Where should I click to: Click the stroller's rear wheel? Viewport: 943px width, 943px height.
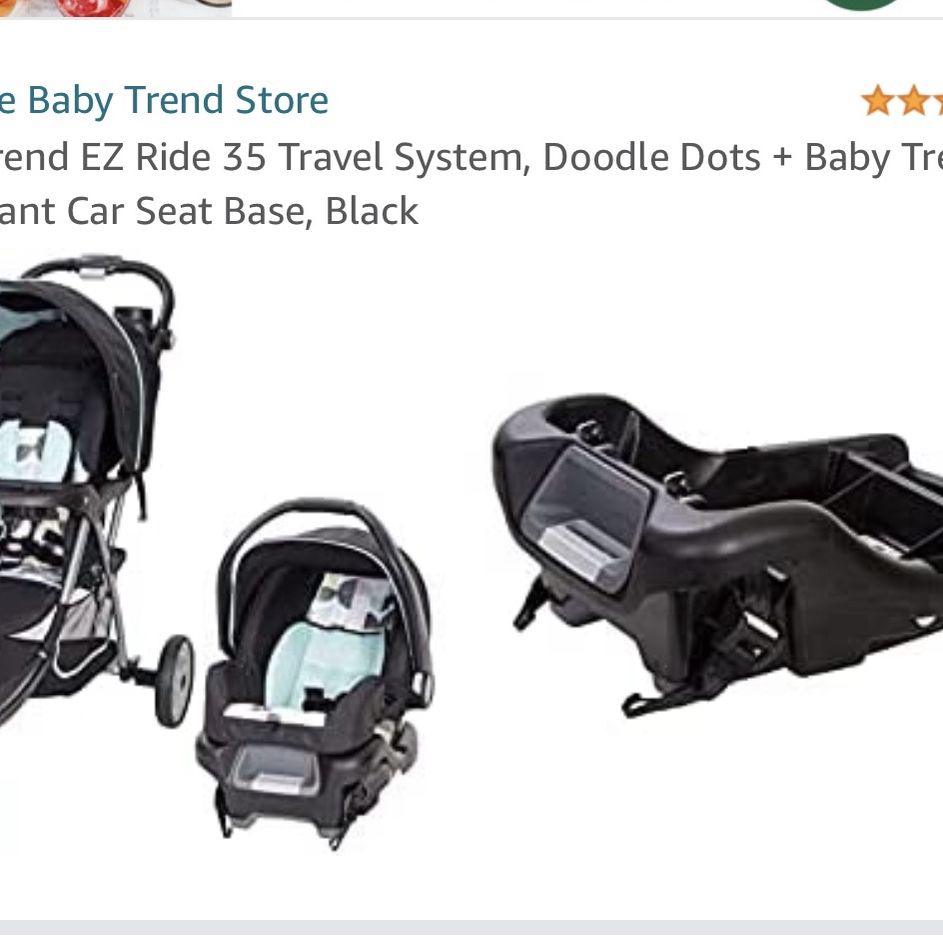(174, 681)
